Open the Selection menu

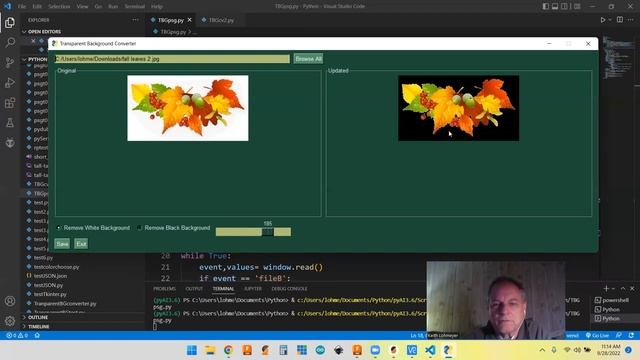[59, 7]
